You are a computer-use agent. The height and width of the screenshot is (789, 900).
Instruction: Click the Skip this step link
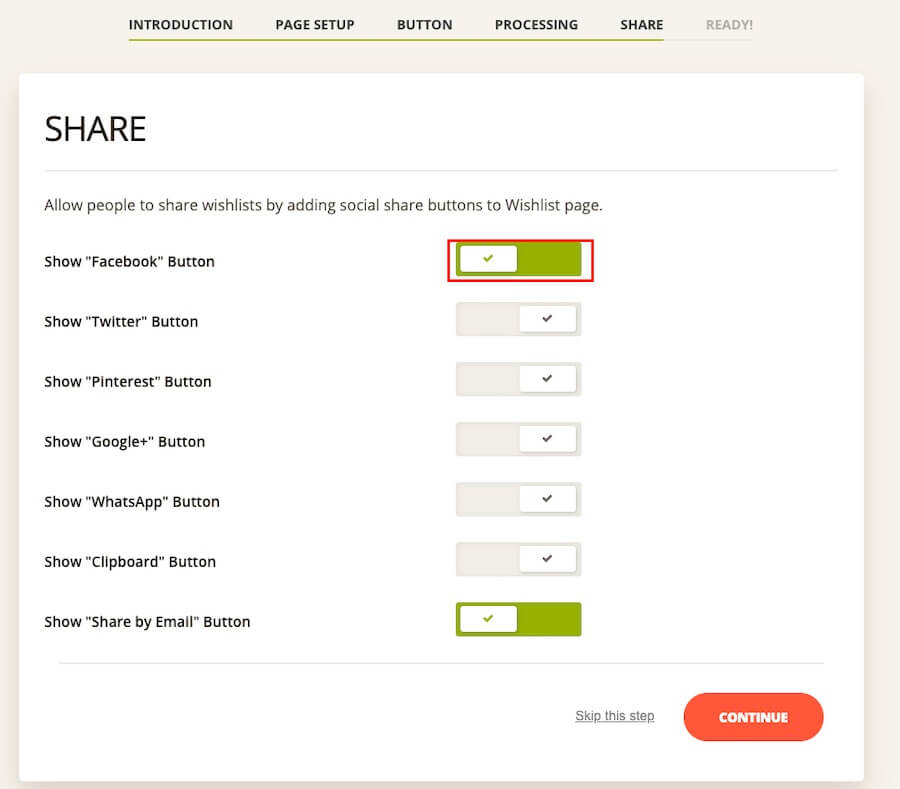614,716
